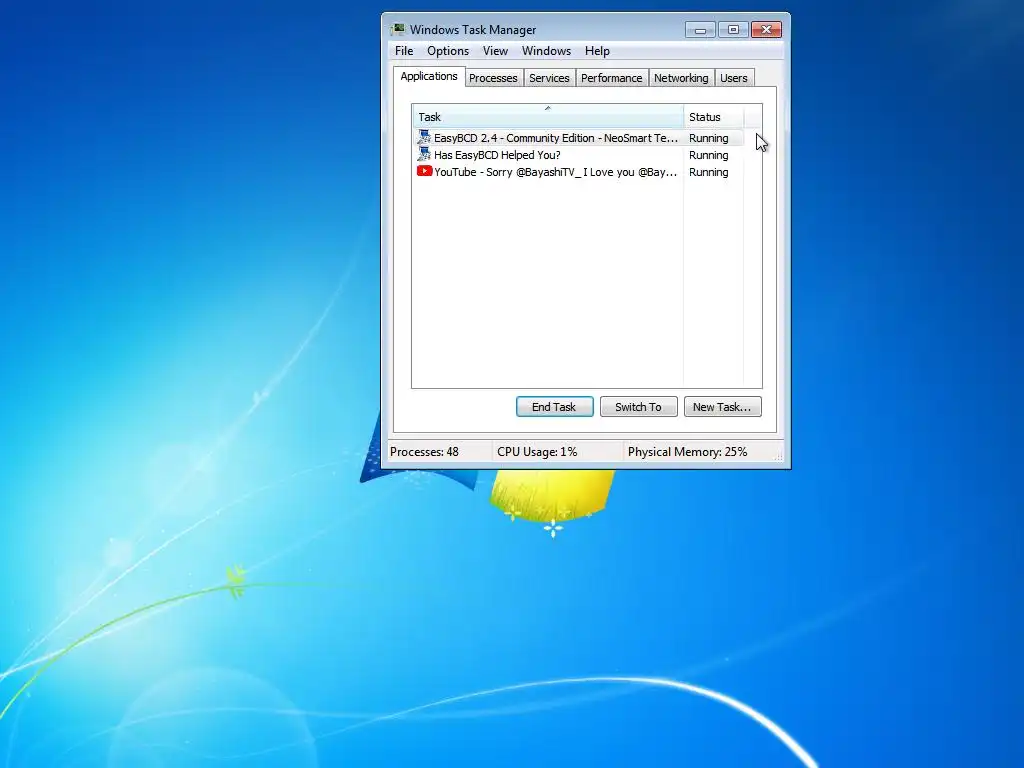This screenshot has height=768, width=1024.
Task: Close the Windows Task Manager window
Action: (x=766, y=30)
